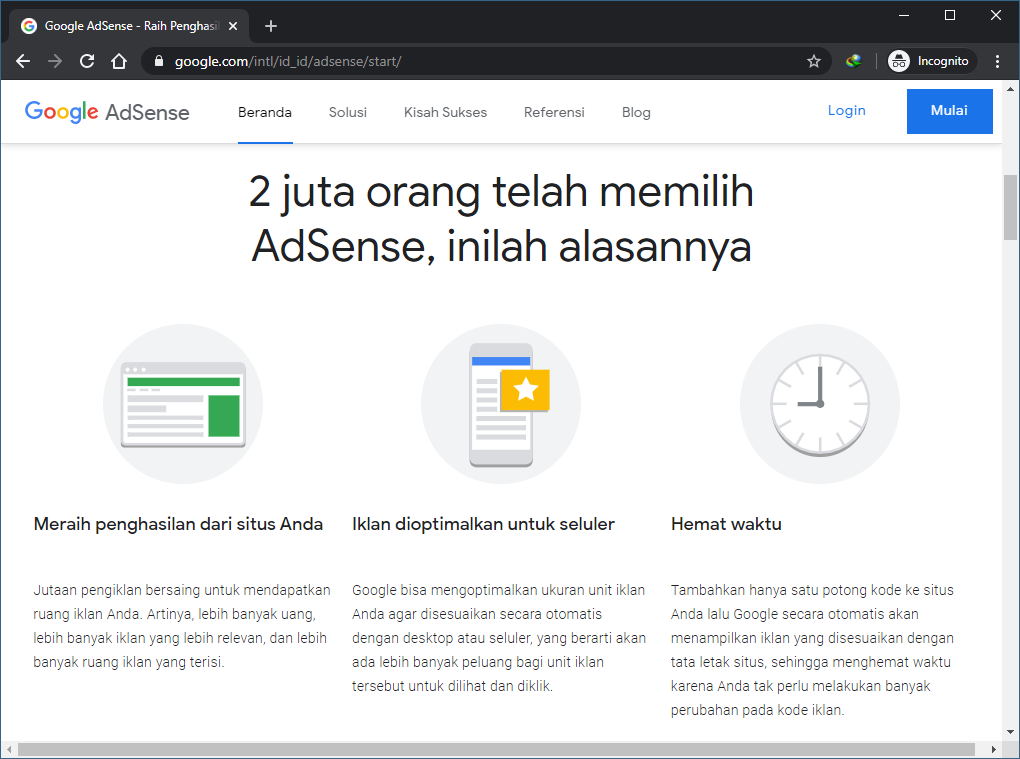The width and height of the screenshot is (1020, 759).
Task: Click the Google AdSense logo
Action: tap(107, 112)
